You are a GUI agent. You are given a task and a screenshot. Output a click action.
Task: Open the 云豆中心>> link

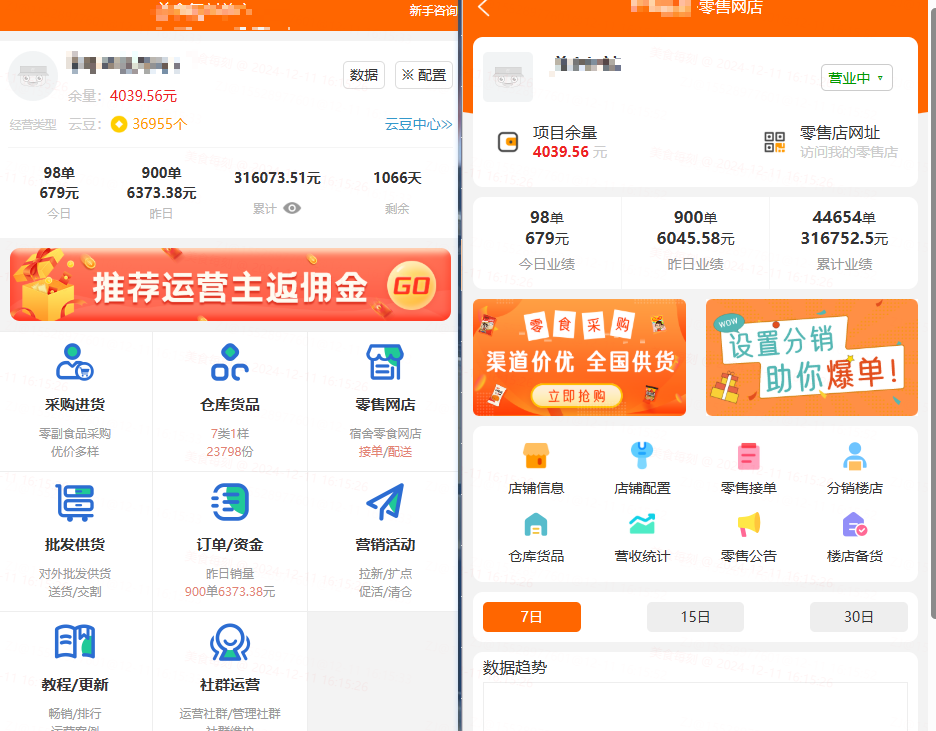point(418,124)
